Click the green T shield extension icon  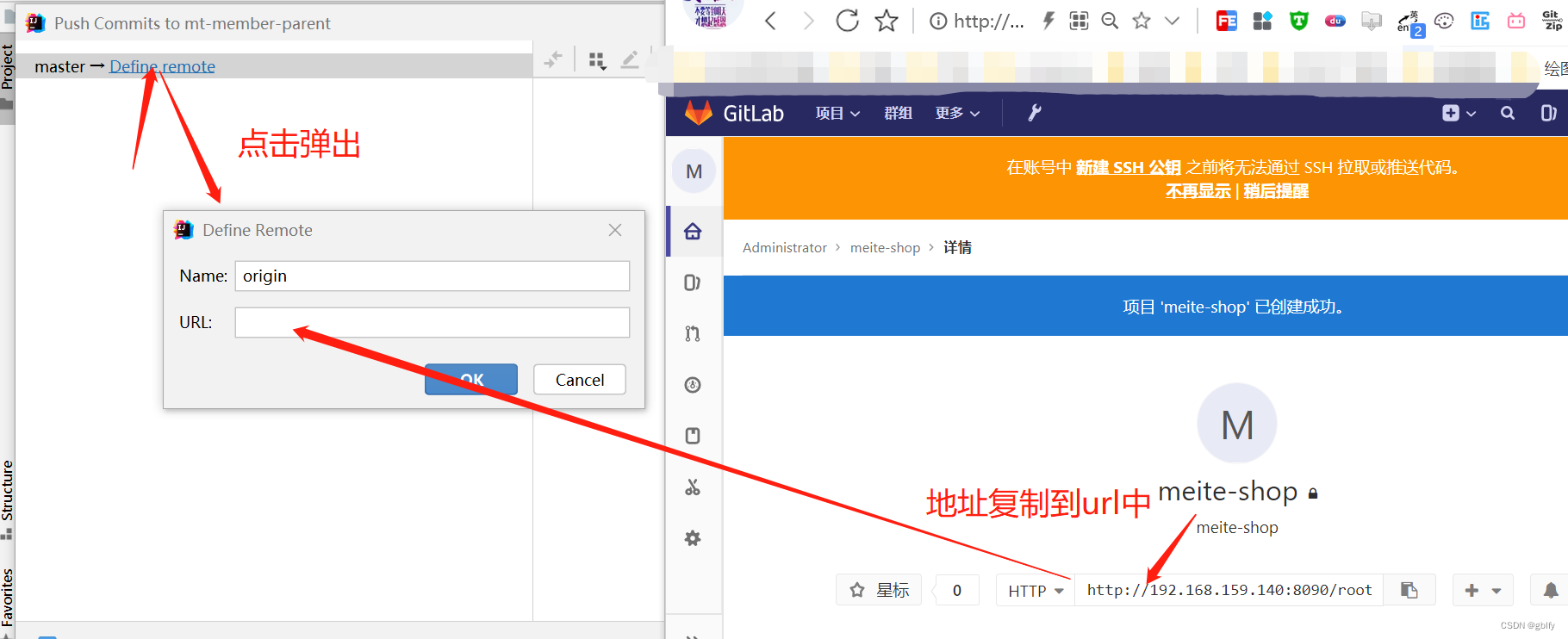tap(1299, 21)
